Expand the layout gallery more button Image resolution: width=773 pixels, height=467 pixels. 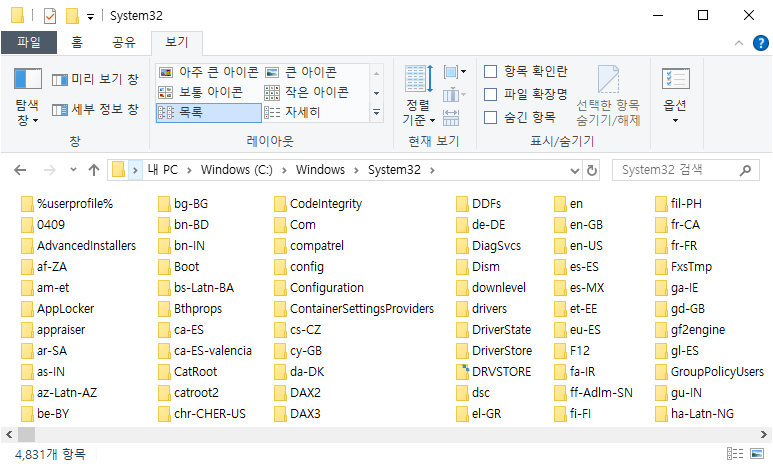click(376, 112)
